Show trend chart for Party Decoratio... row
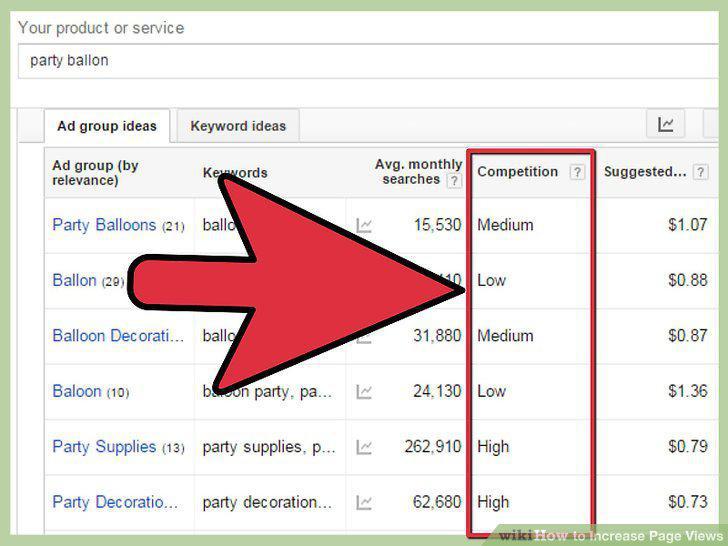This screenshot has height=546, width=728. 364,503
